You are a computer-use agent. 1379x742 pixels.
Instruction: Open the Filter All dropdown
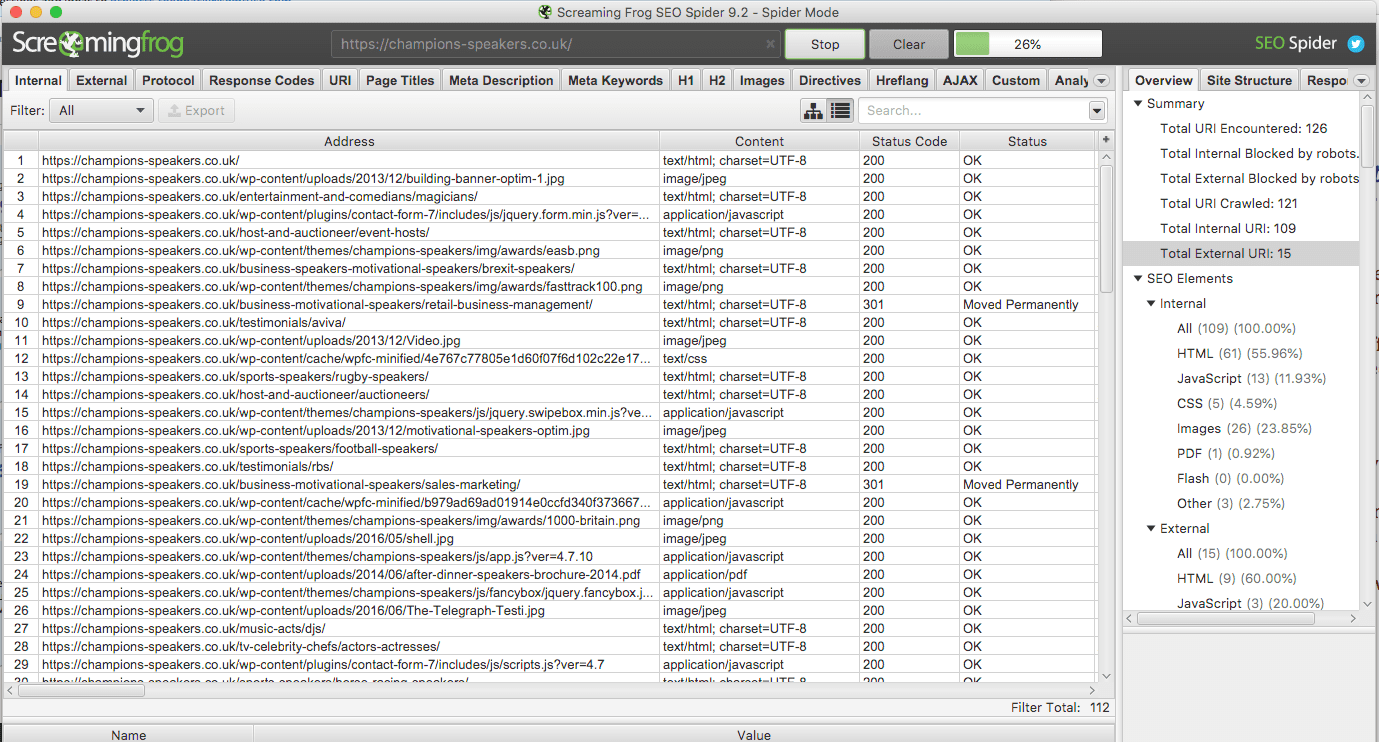[103, 111]
